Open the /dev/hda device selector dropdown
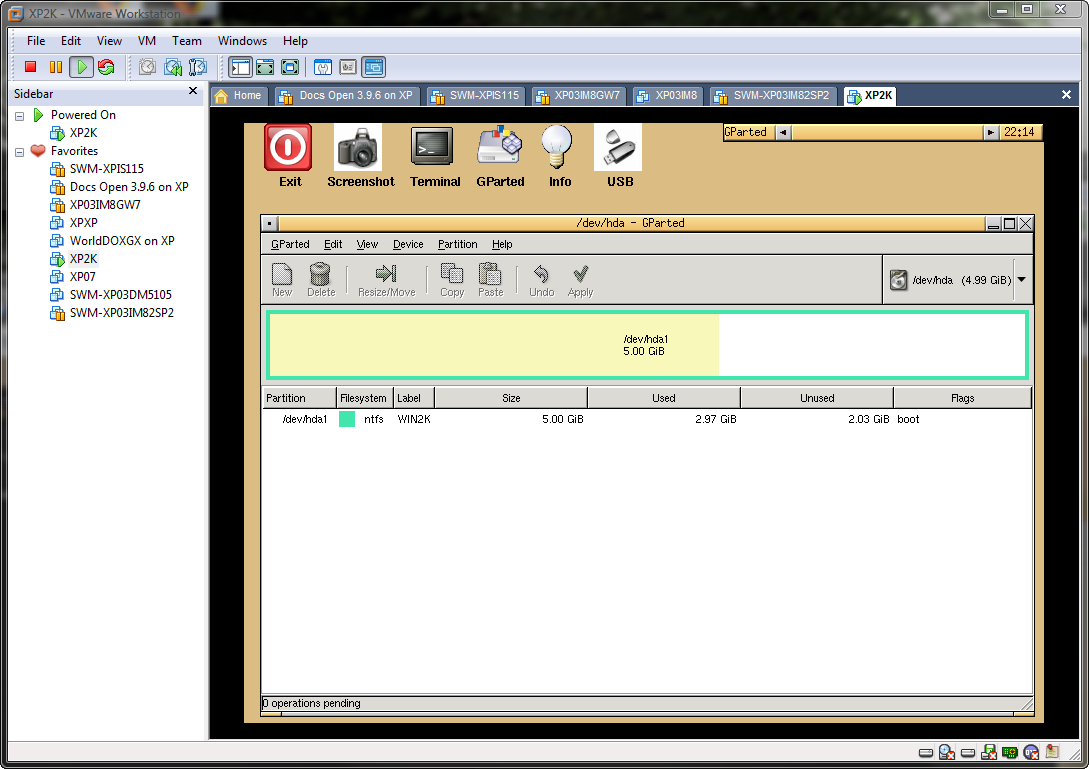The width and height of the screenshot is (1089, 769). coord(1022,279)
